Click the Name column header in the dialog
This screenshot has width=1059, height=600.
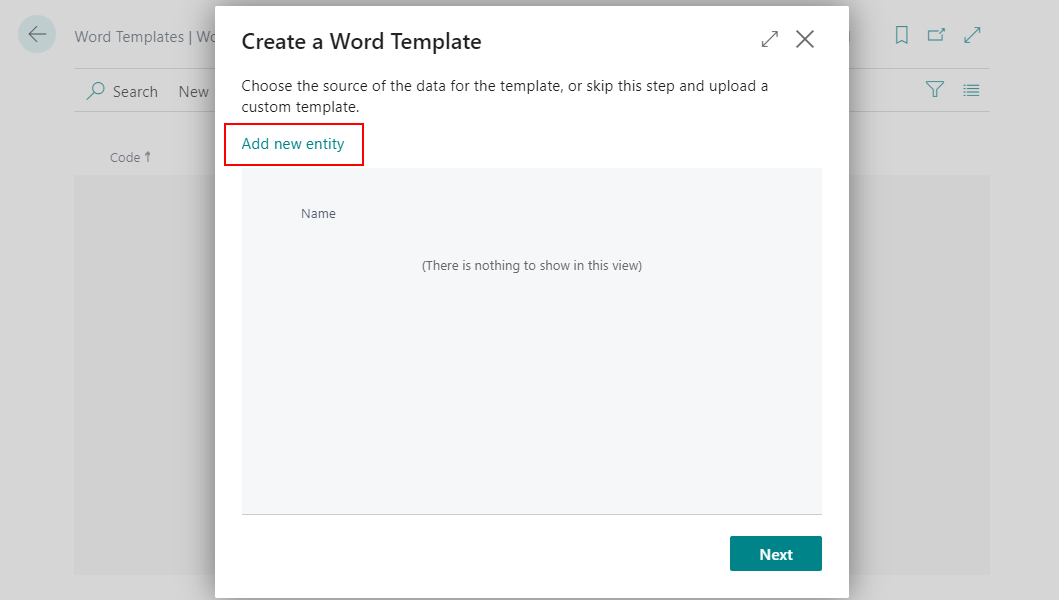point(318,213)
